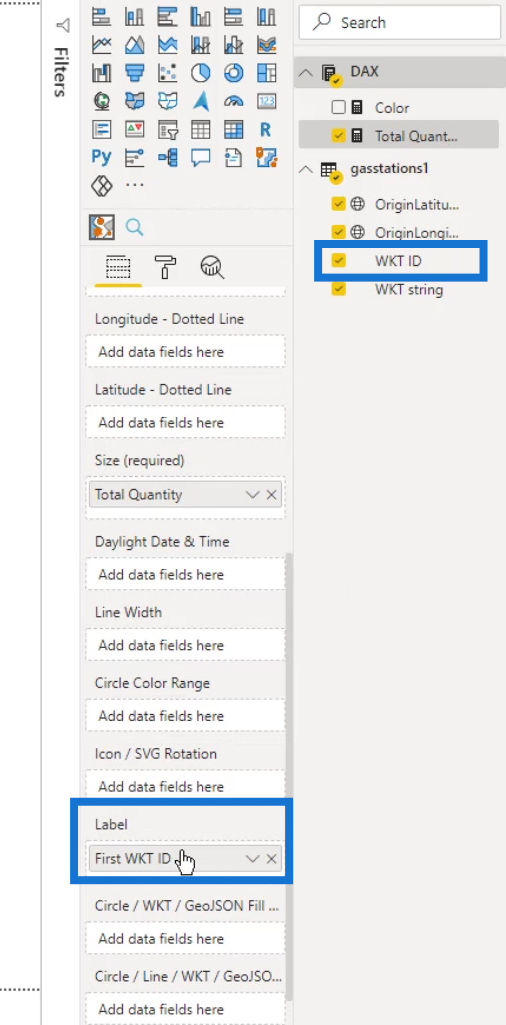Pick the ArcGIS globe map visual

click(101, 101)
